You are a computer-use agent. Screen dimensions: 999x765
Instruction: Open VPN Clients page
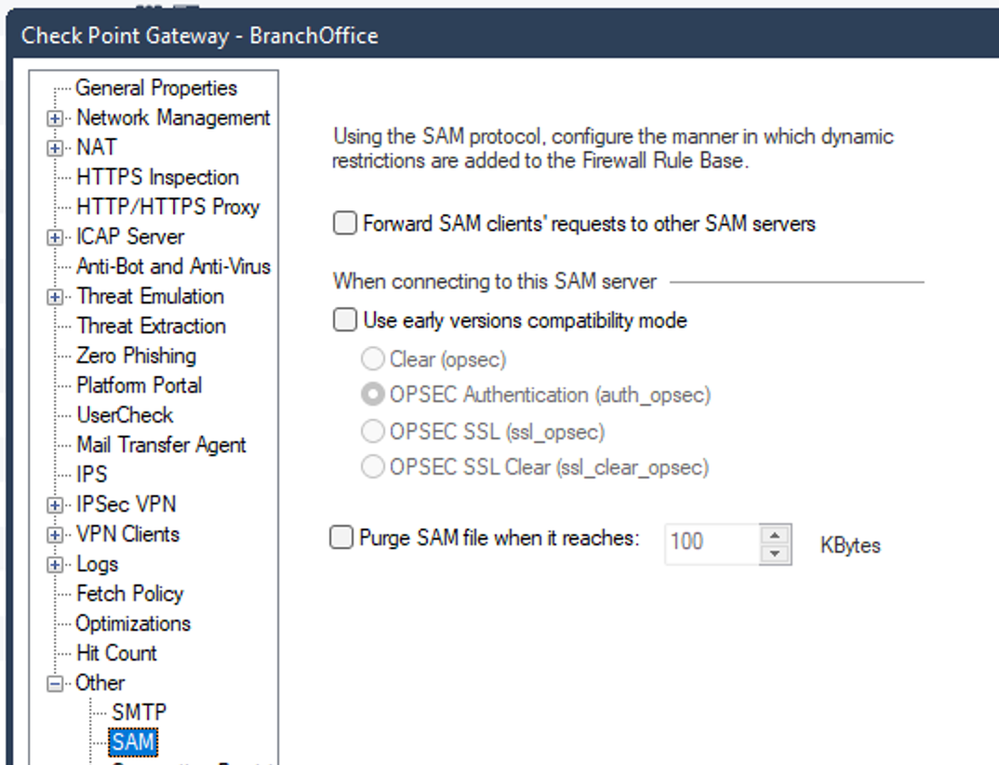tap(128, 534)
